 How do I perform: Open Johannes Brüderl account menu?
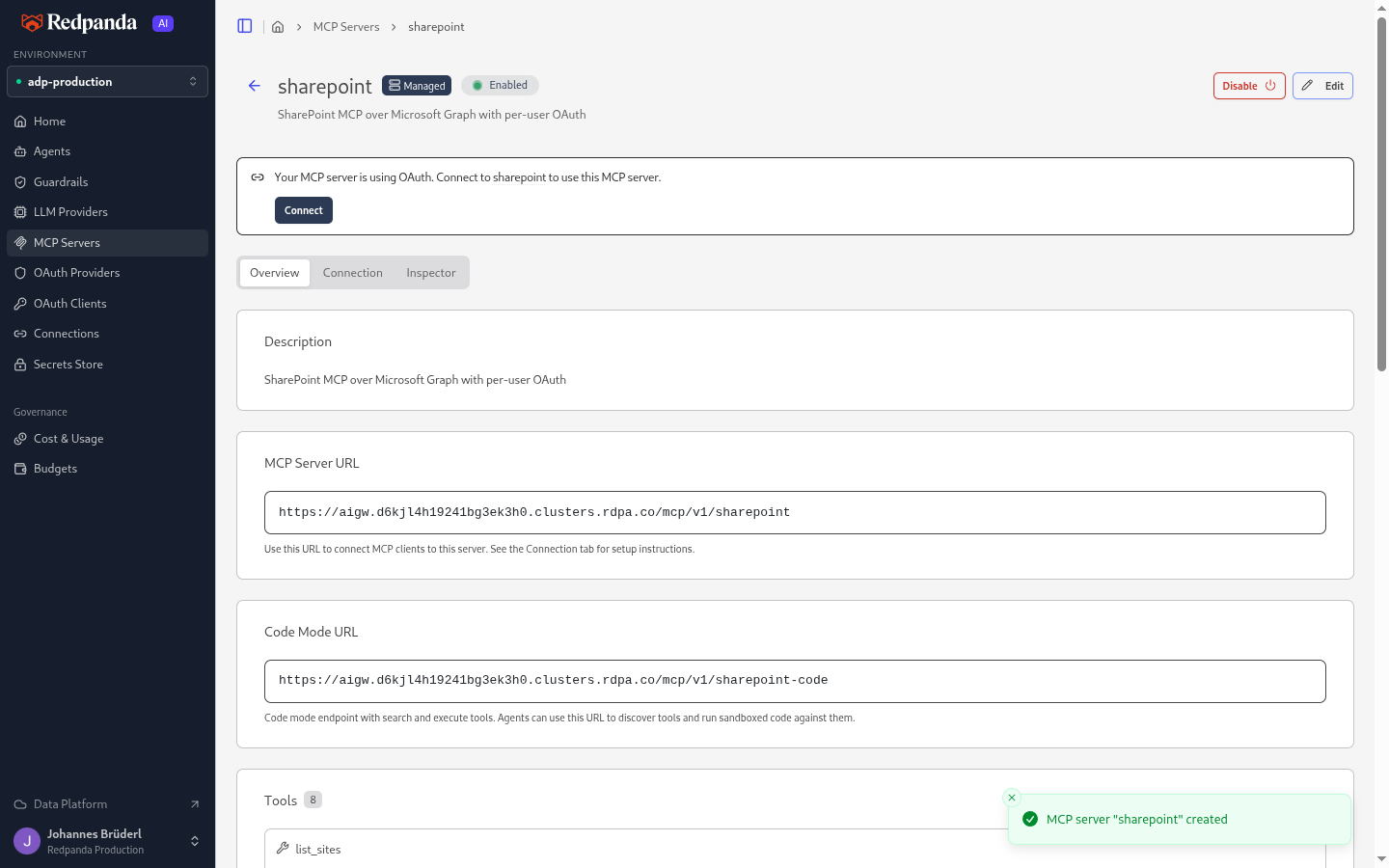(107, 841)
